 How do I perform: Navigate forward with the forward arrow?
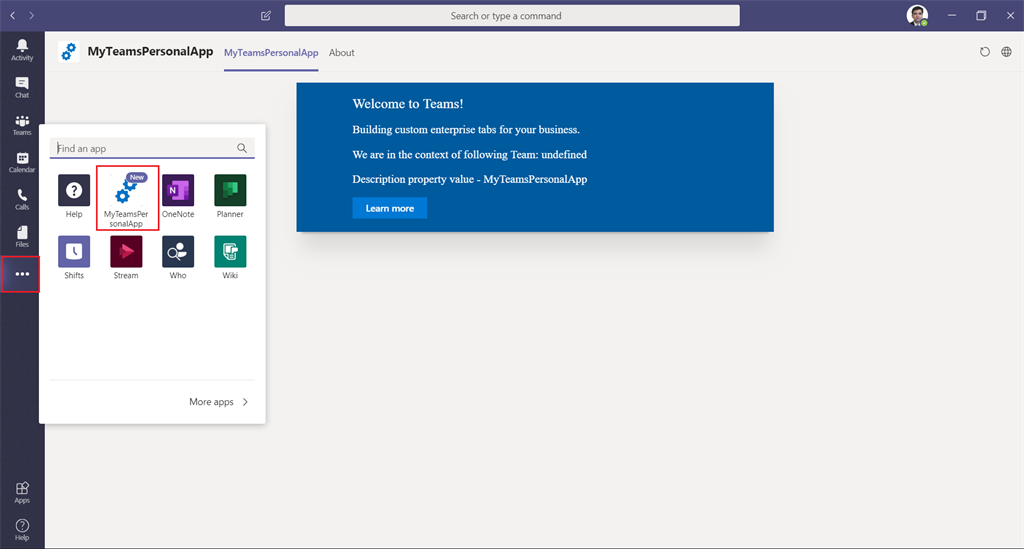[x=31, y=16]
